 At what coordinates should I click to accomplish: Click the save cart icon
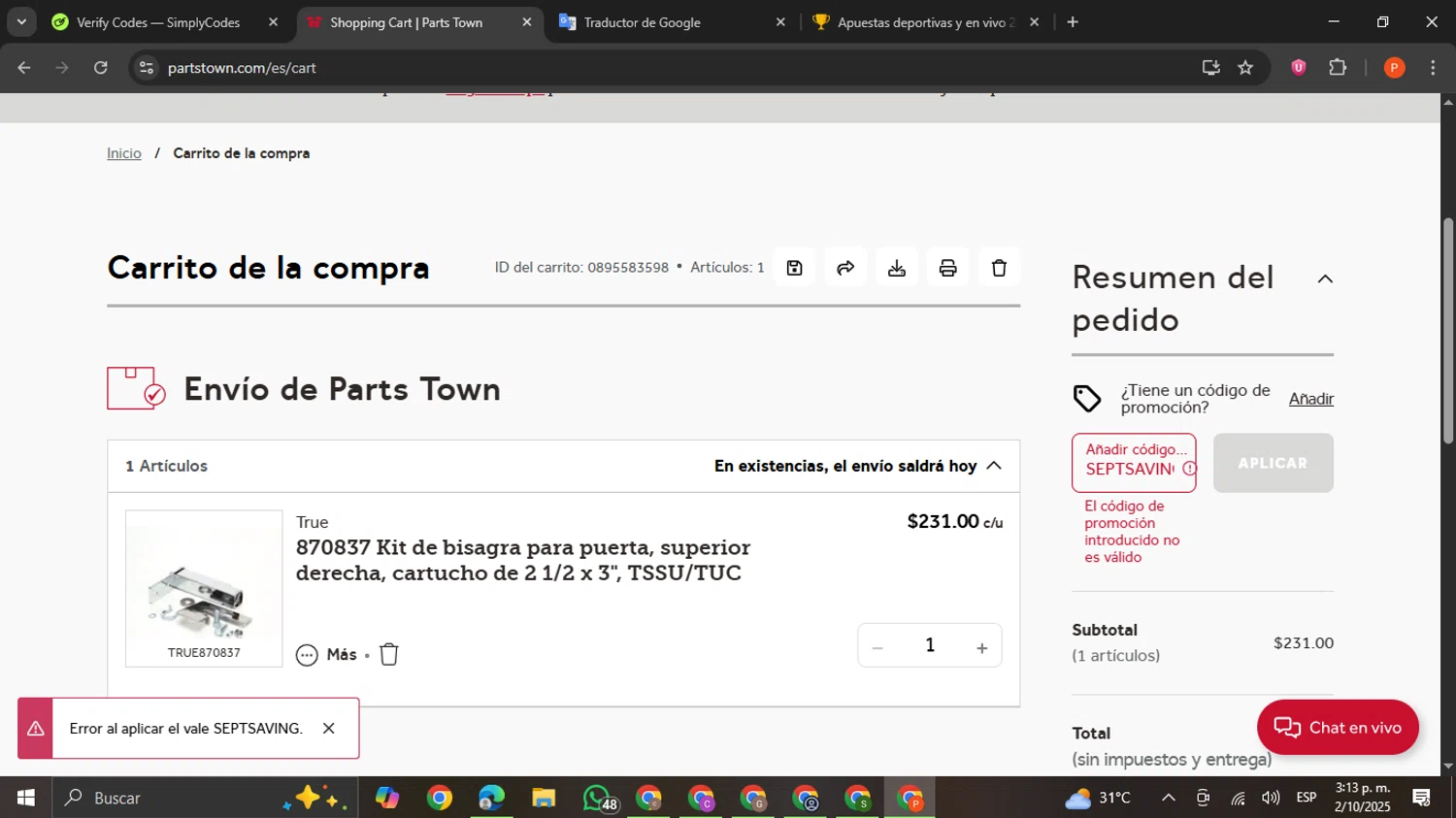coord(794,268)
